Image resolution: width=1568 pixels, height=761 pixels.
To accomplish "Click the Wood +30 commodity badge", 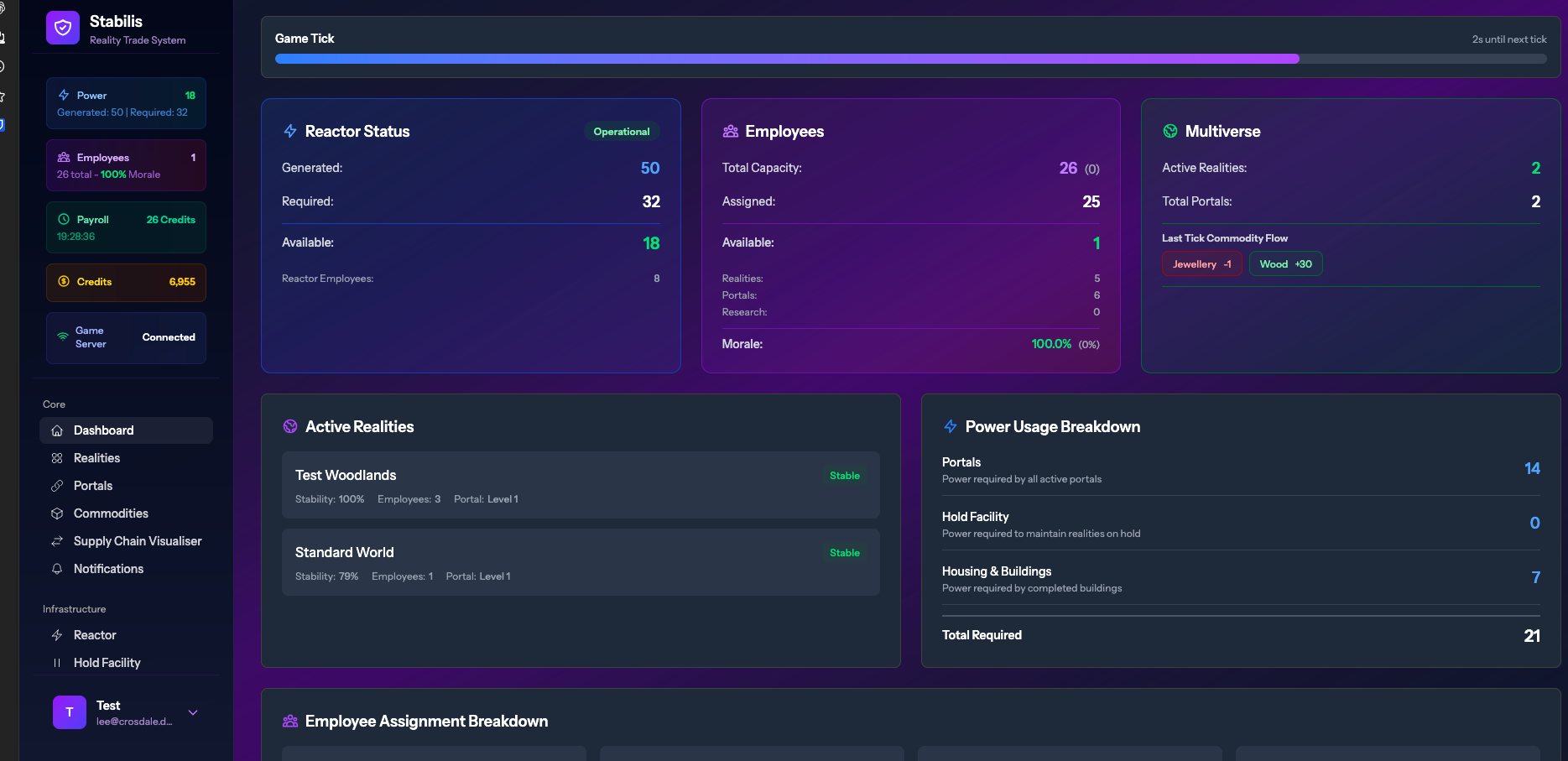I will [x=1285, y=263].
